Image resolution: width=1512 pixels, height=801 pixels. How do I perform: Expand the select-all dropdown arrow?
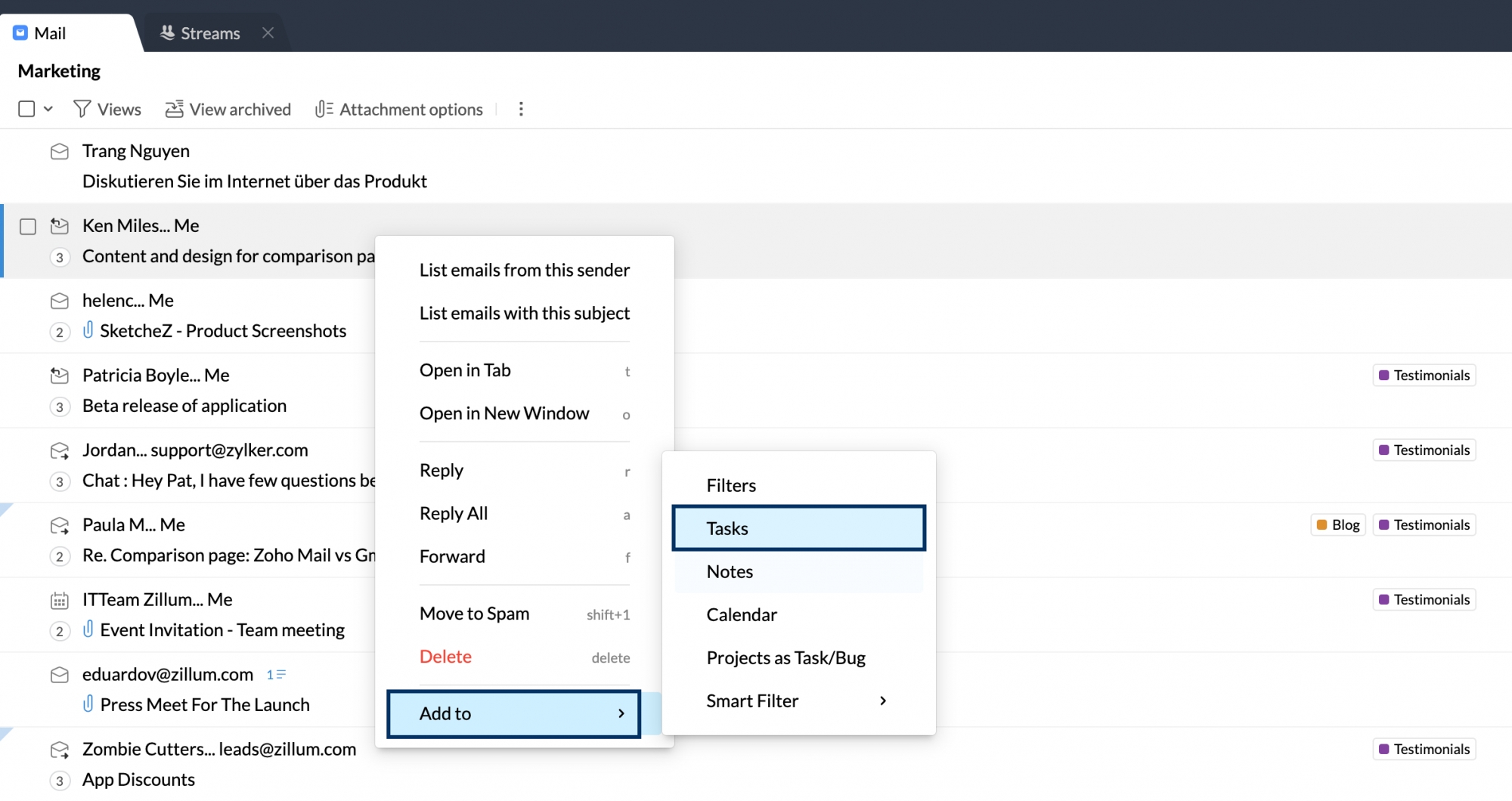(x=48, y=110)
